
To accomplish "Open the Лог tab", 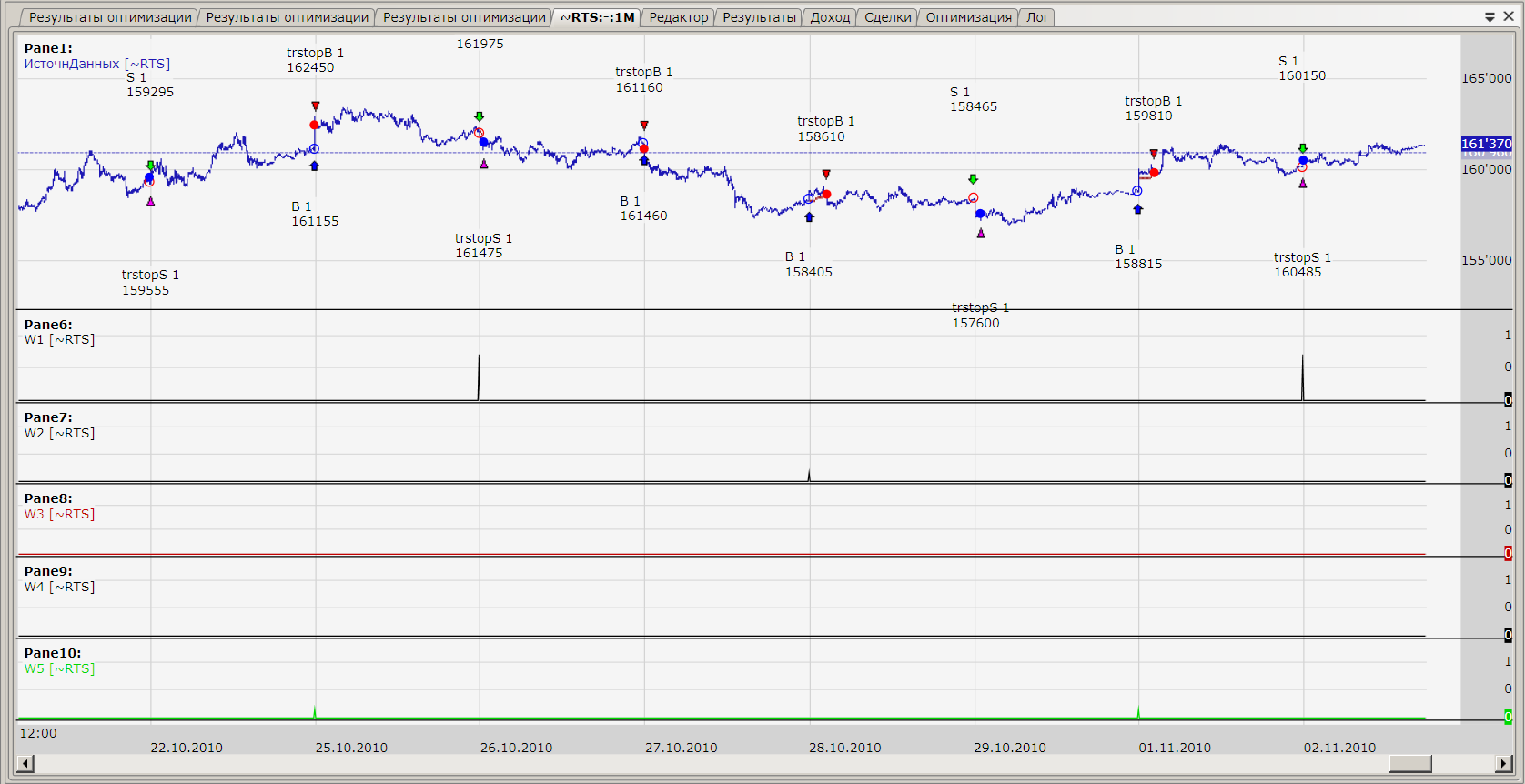I will pos(1037,17).
